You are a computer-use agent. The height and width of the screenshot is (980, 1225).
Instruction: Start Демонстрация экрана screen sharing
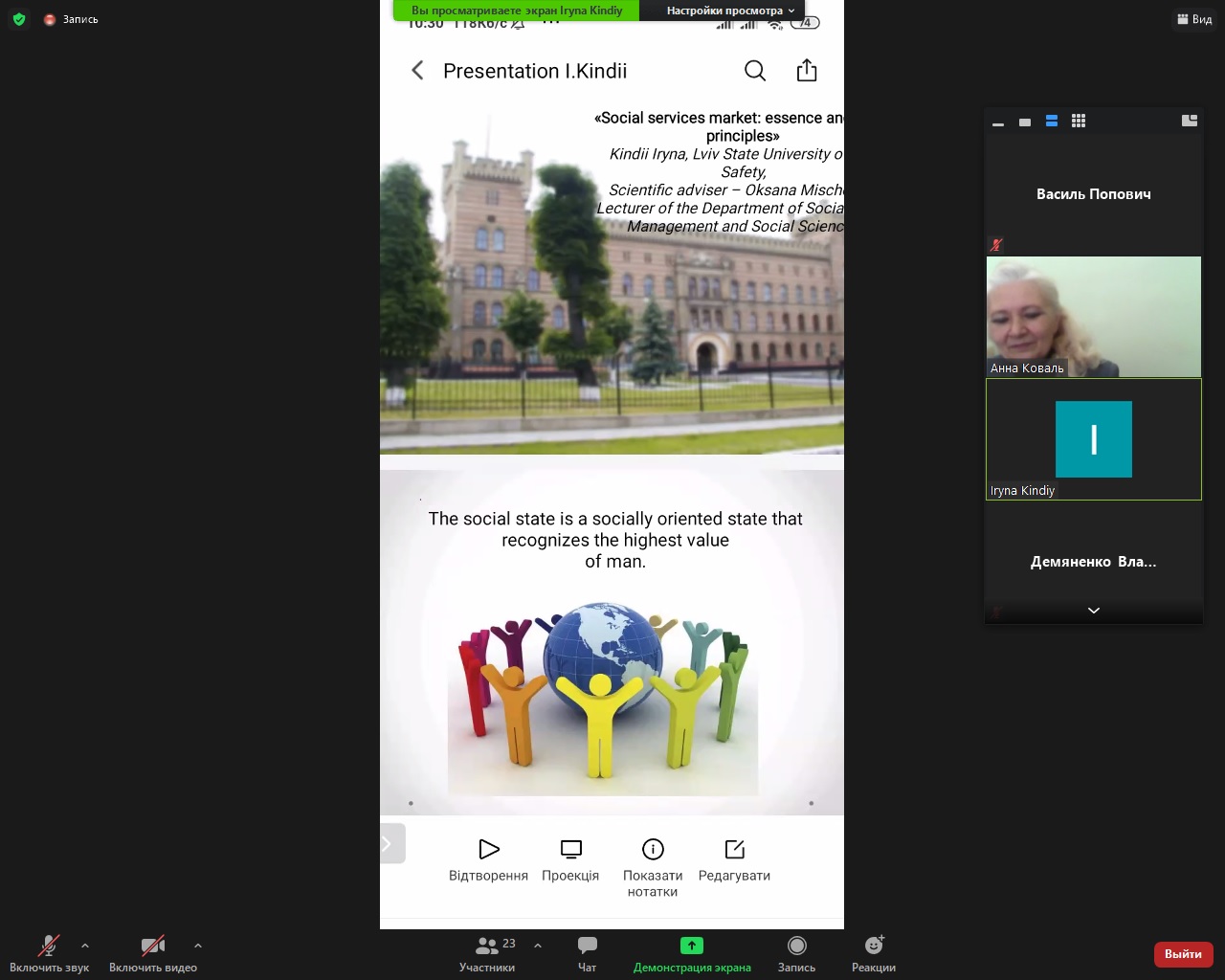692,953
